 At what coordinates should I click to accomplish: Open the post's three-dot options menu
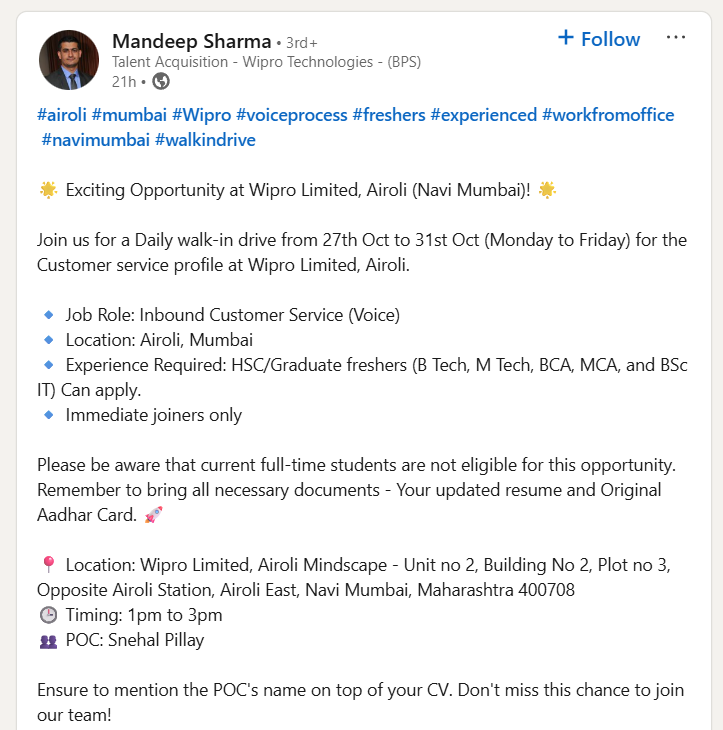(x=676, y=38)
